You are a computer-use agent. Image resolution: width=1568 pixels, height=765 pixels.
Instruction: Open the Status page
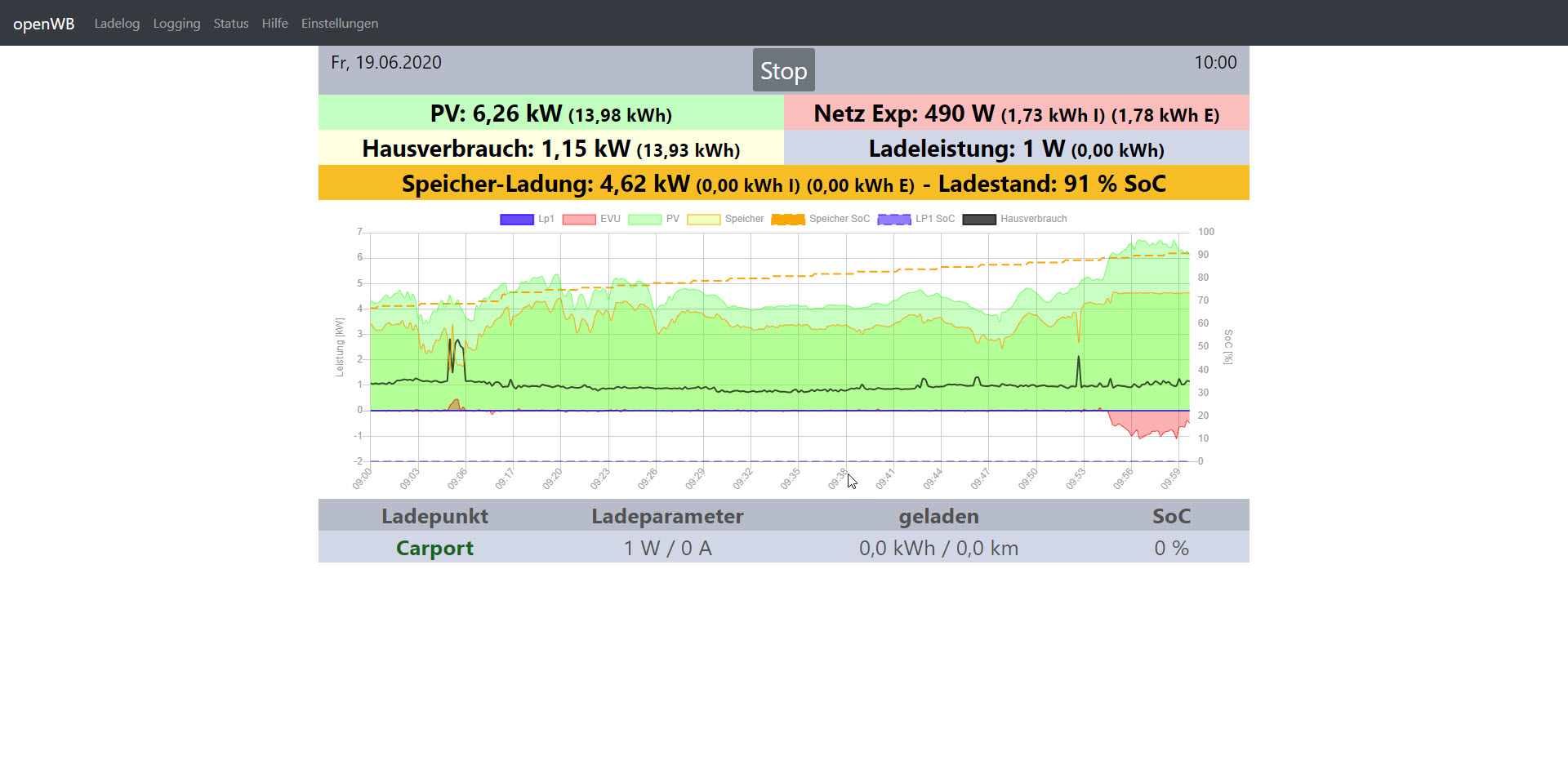[x=231, y=24]
